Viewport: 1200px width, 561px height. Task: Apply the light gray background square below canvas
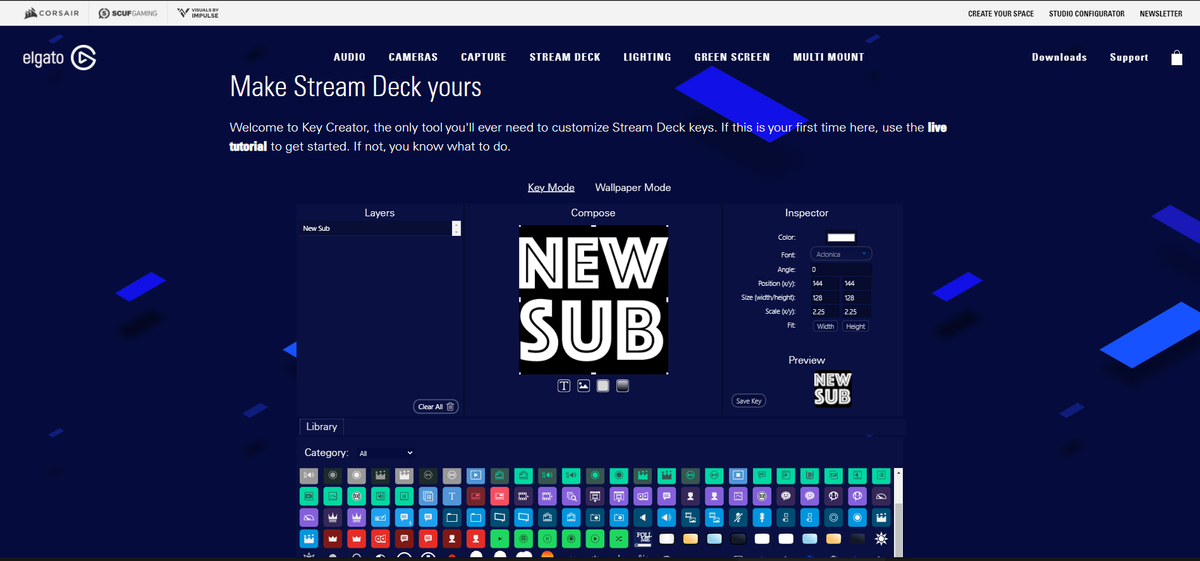point(603,386)
